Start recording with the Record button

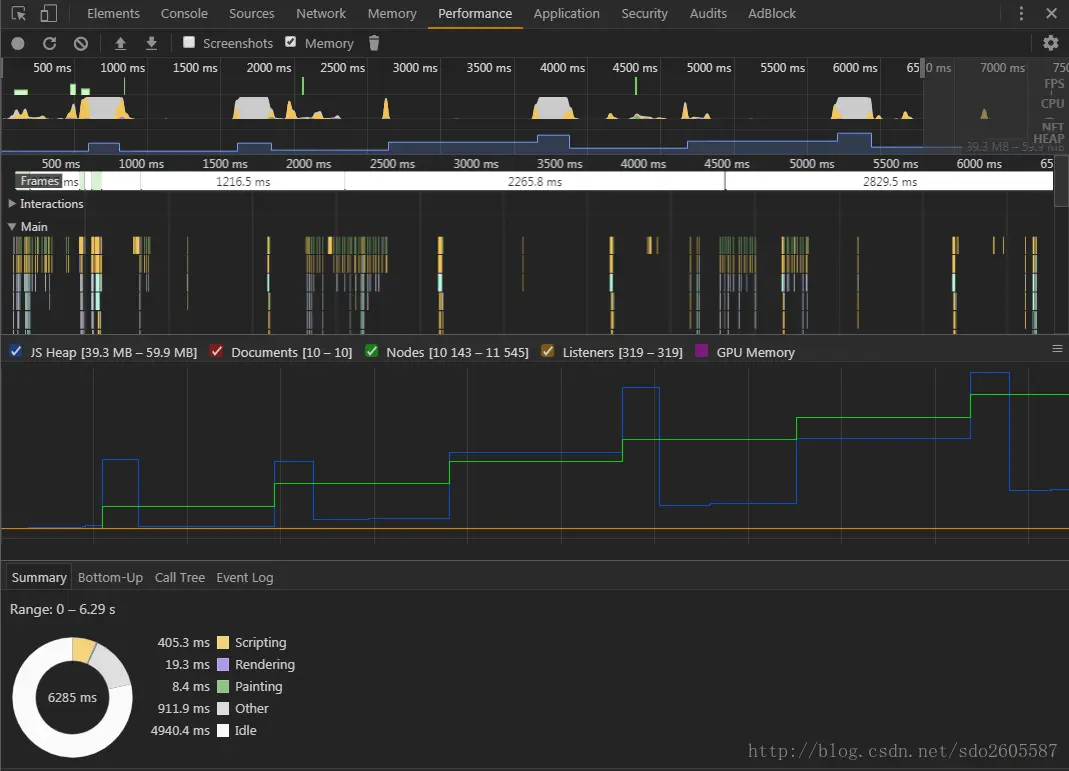click(18, 43)
